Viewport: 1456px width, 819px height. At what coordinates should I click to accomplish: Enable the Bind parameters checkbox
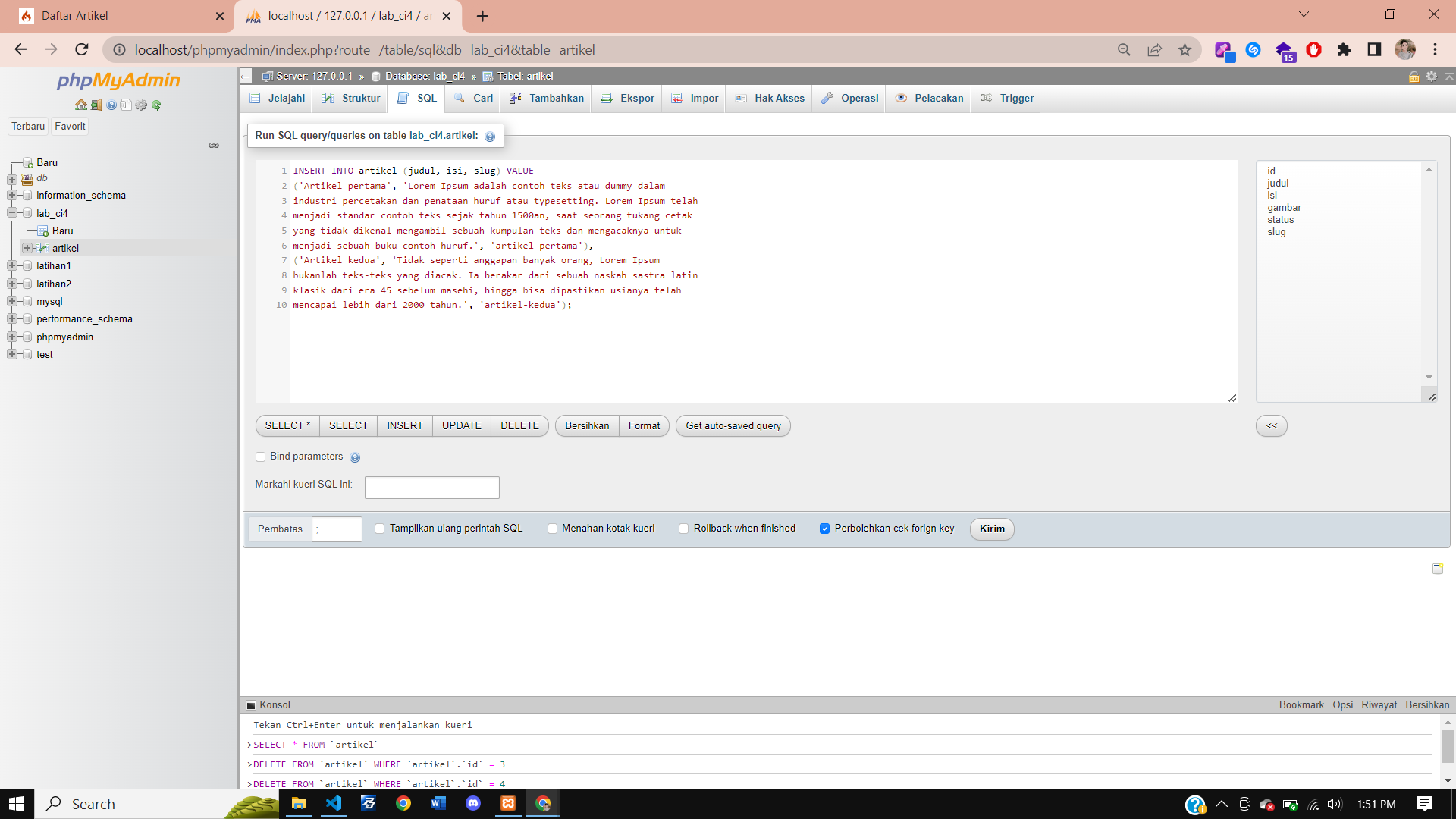coord(261,457)
